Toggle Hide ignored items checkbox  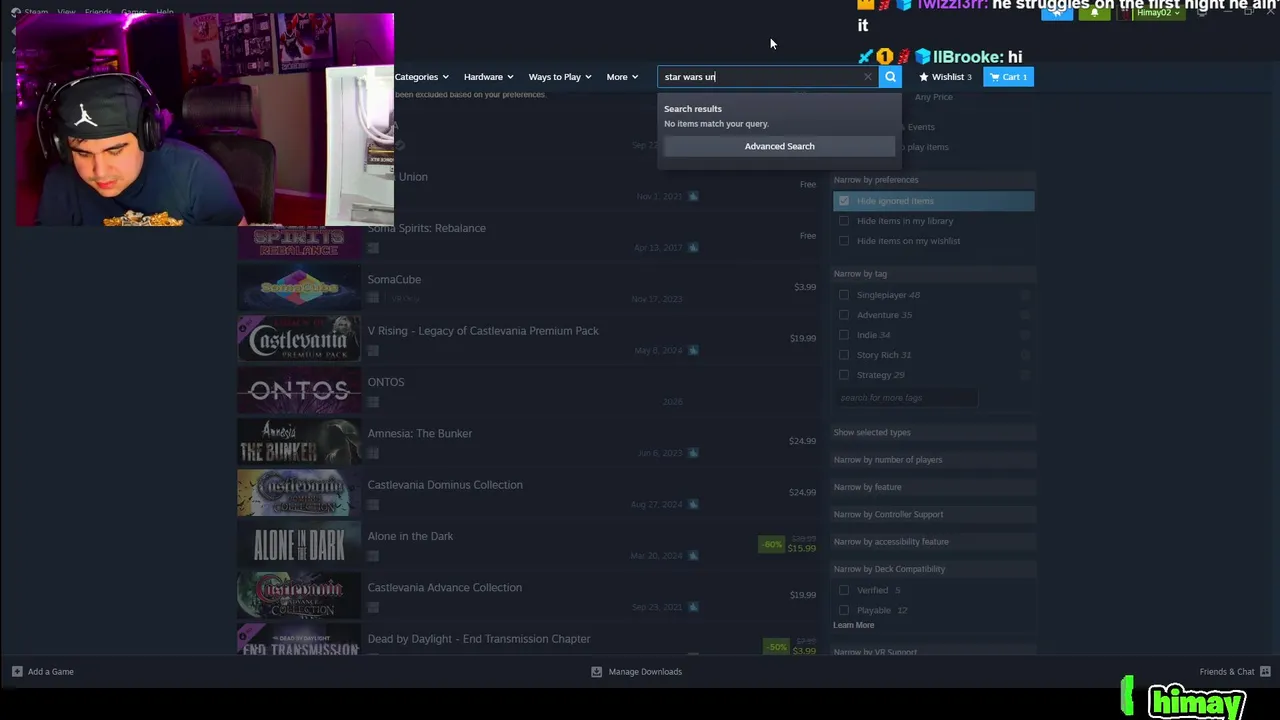point(844,201)
